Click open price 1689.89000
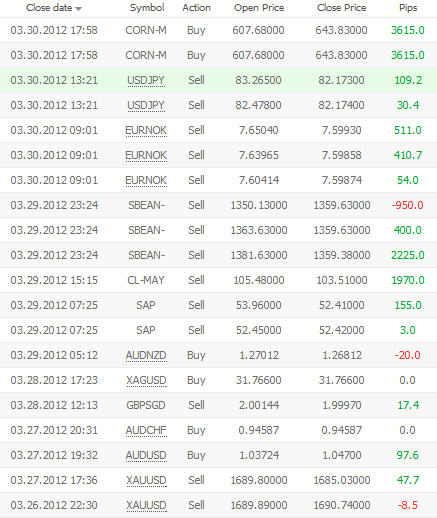This screenshot has width=437, height=518. coord(259,505)
